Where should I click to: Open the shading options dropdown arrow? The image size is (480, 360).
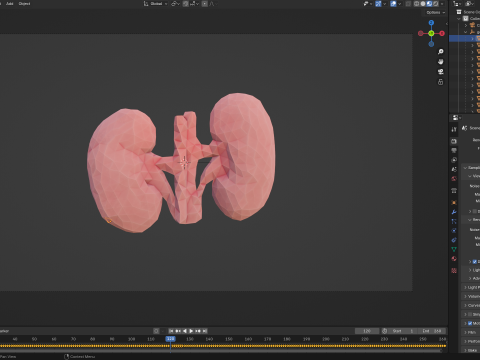[x=442, y=4]
